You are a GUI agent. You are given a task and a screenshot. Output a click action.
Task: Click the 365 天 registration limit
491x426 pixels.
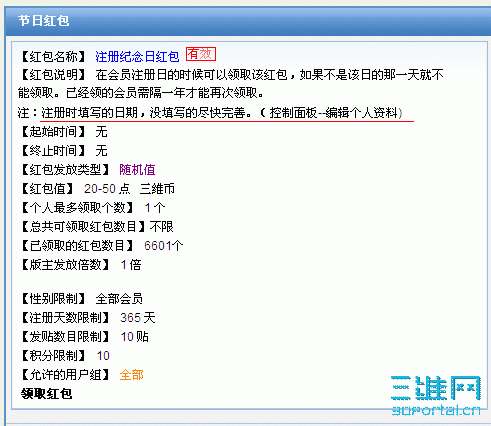click(138, 317)
